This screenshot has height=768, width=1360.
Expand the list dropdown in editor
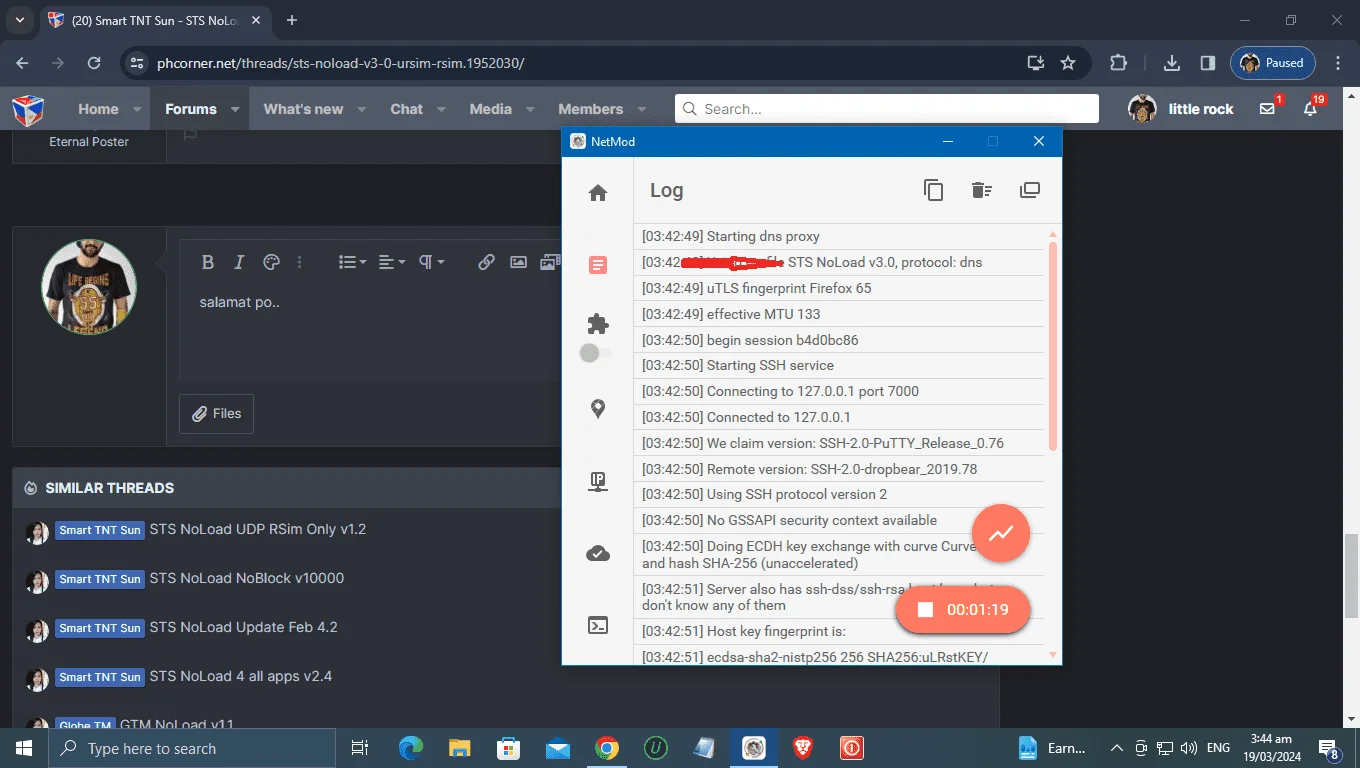352,262
